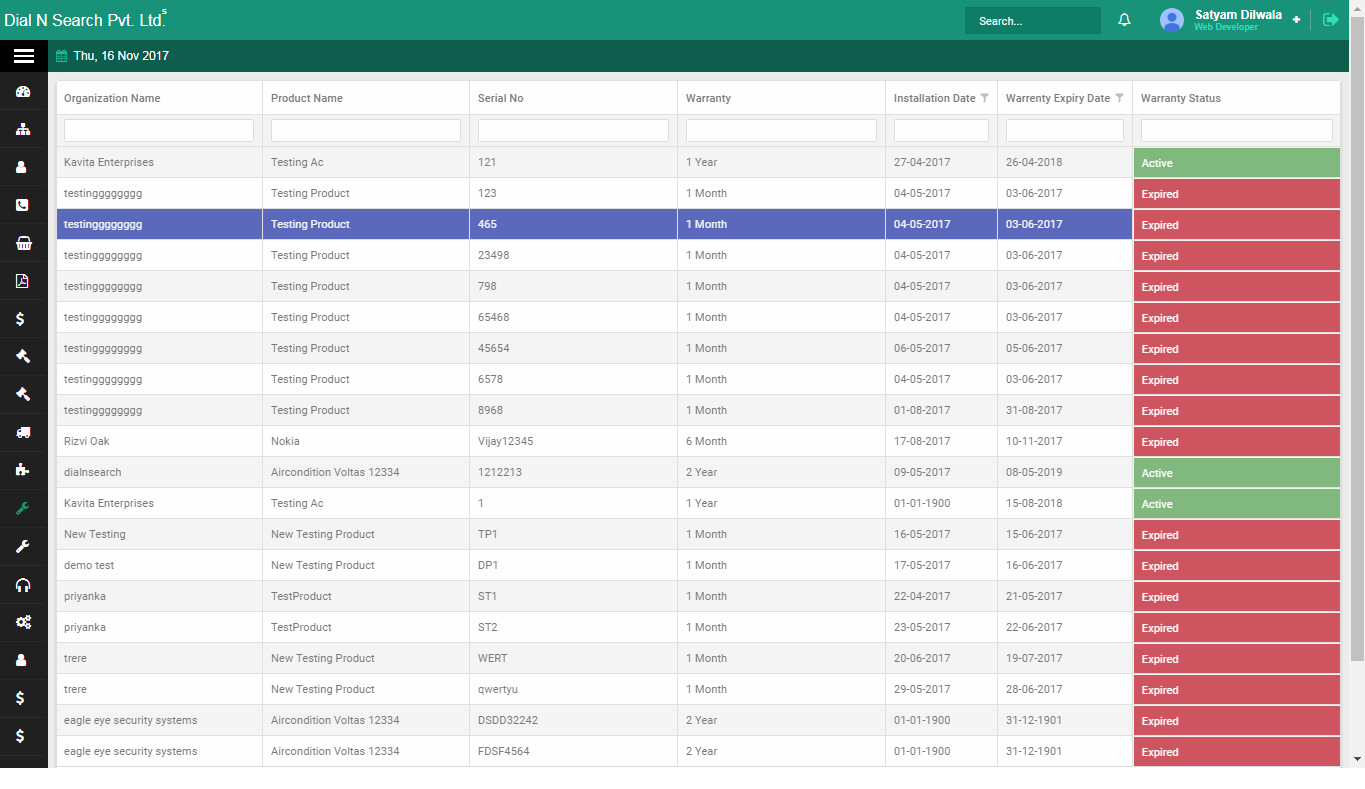Toggle the hamburger menu icon
The image size is (1365, 789).
(x=23, y=56)
